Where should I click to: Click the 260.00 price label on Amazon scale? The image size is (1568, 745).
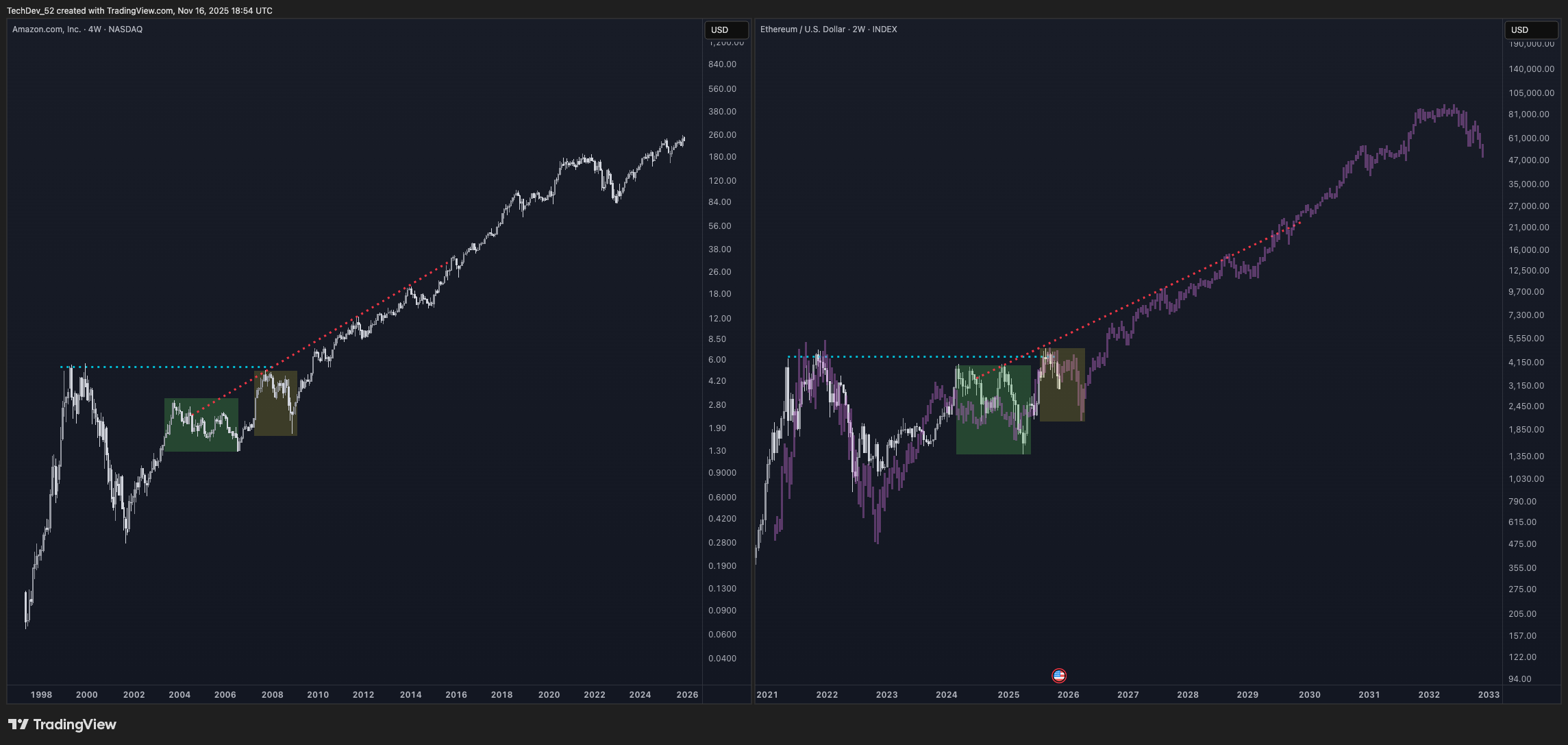[x=722, y=135]
